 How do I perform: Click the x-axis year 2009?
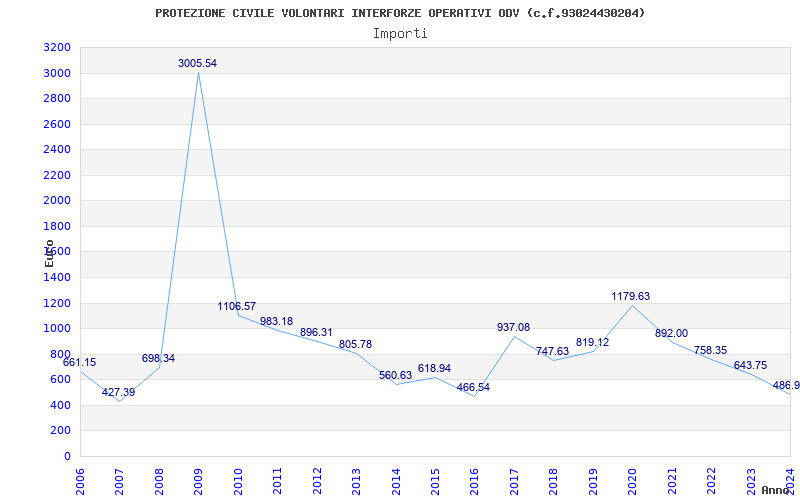[x=198, y=482]
